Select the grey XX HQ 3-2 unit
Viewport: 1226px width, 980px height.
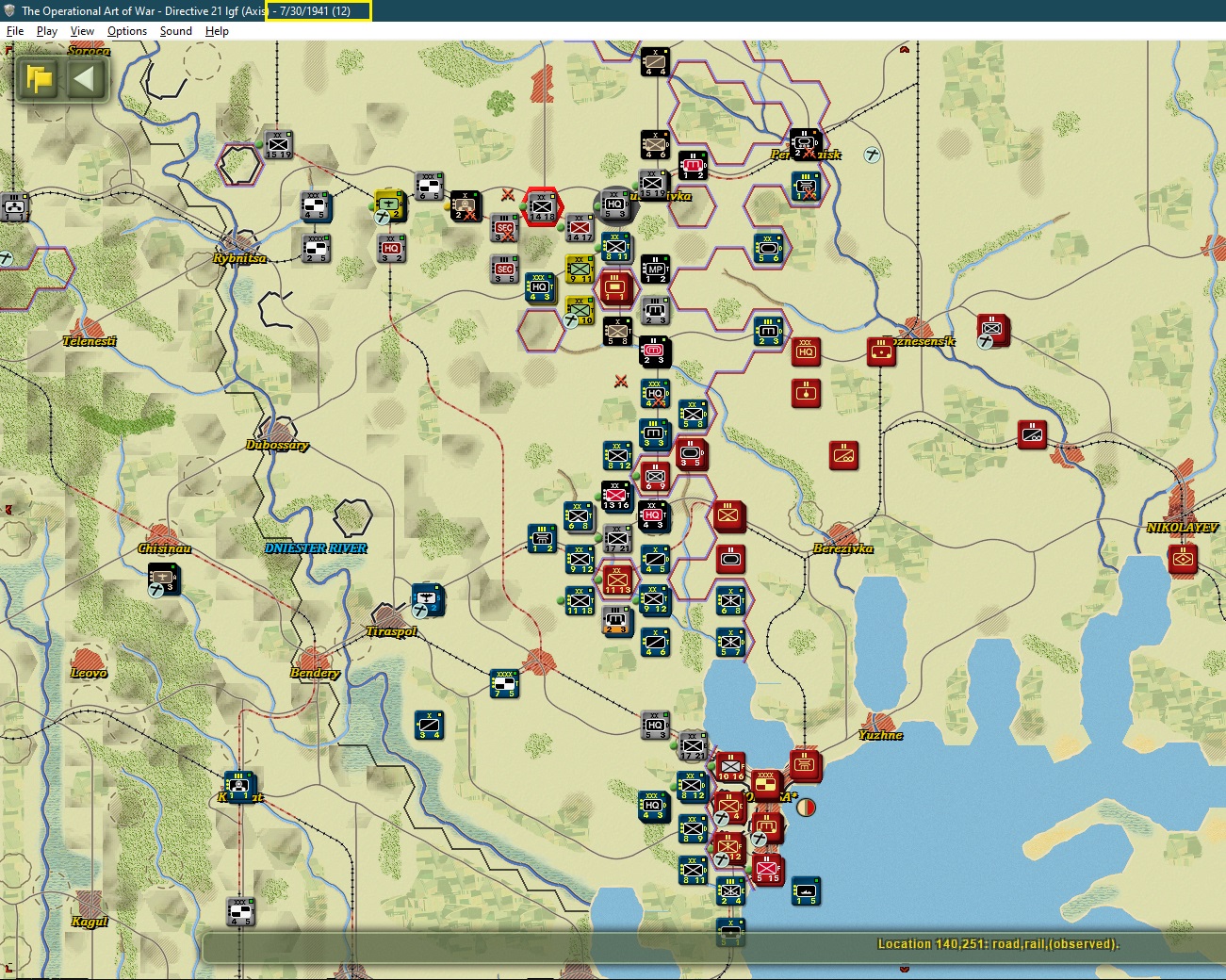391,248
